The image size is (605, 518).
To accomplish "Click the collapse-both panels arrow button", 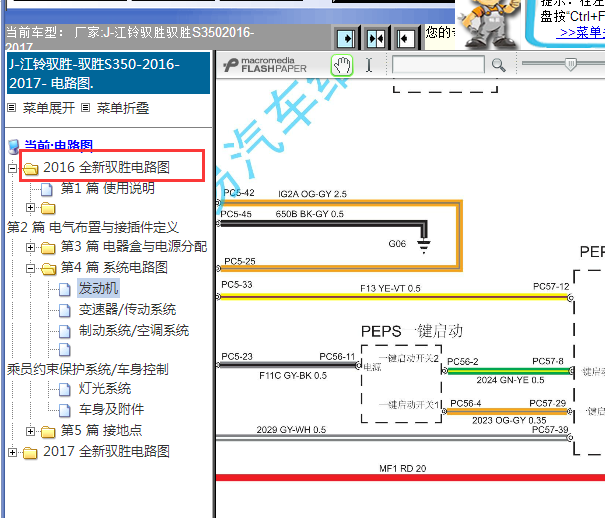I will [376, 38].
